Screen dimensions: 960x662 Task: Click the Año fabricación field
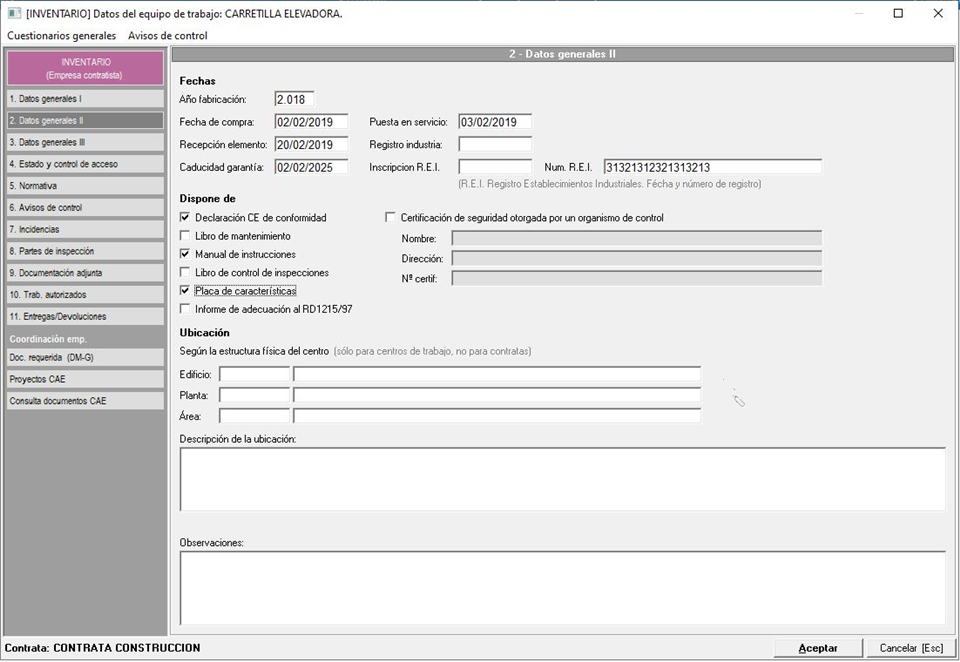tap(294, 100)
